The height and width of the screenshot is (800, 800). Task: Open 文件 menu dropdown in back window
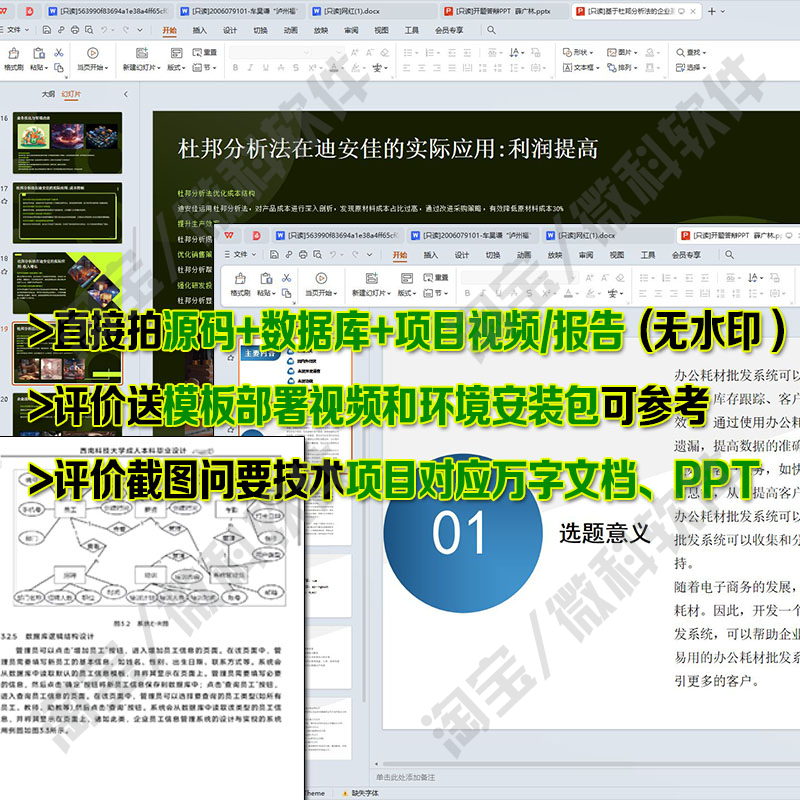[15, 30]
